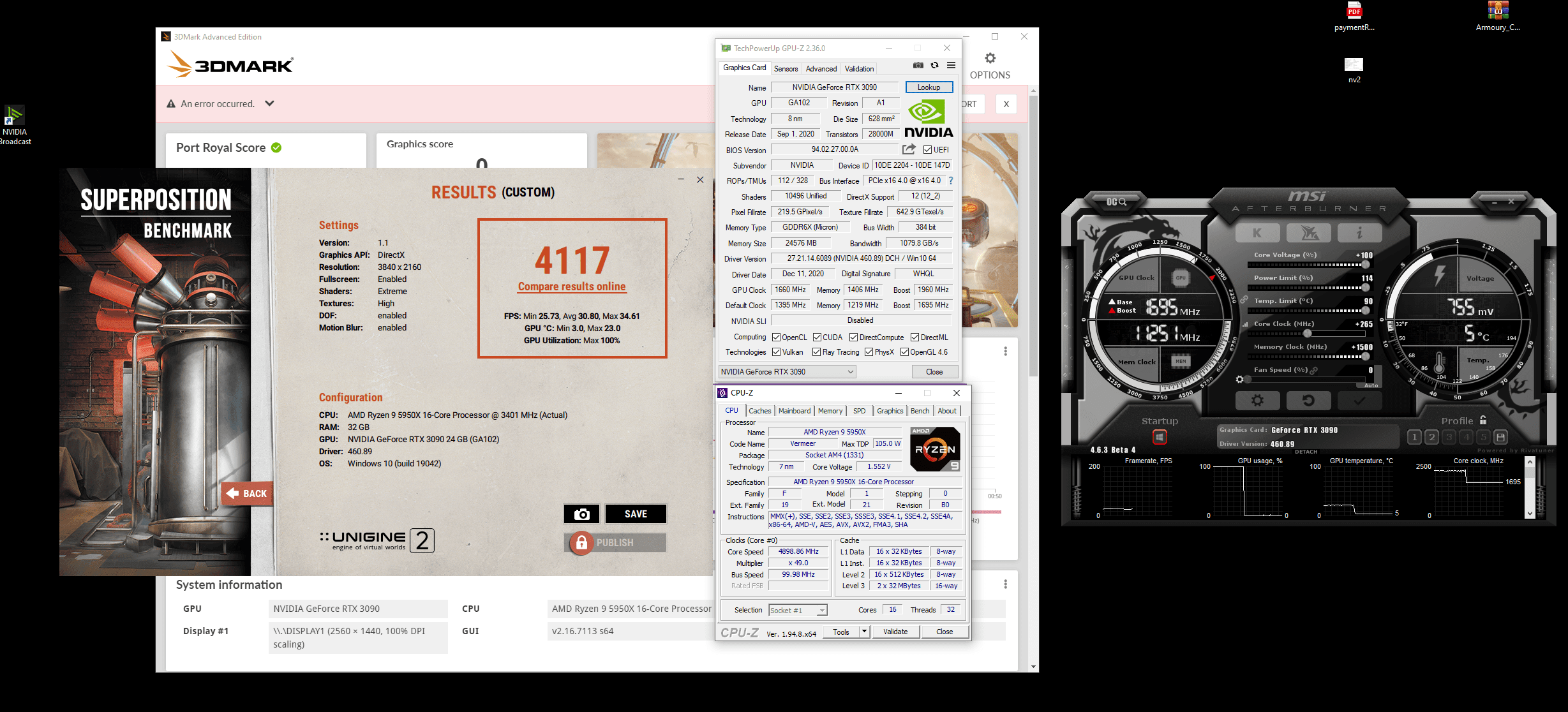The image size is (1568, 712).
Task: Expand the 3DMark error message chevron
Action: (270, 103)
